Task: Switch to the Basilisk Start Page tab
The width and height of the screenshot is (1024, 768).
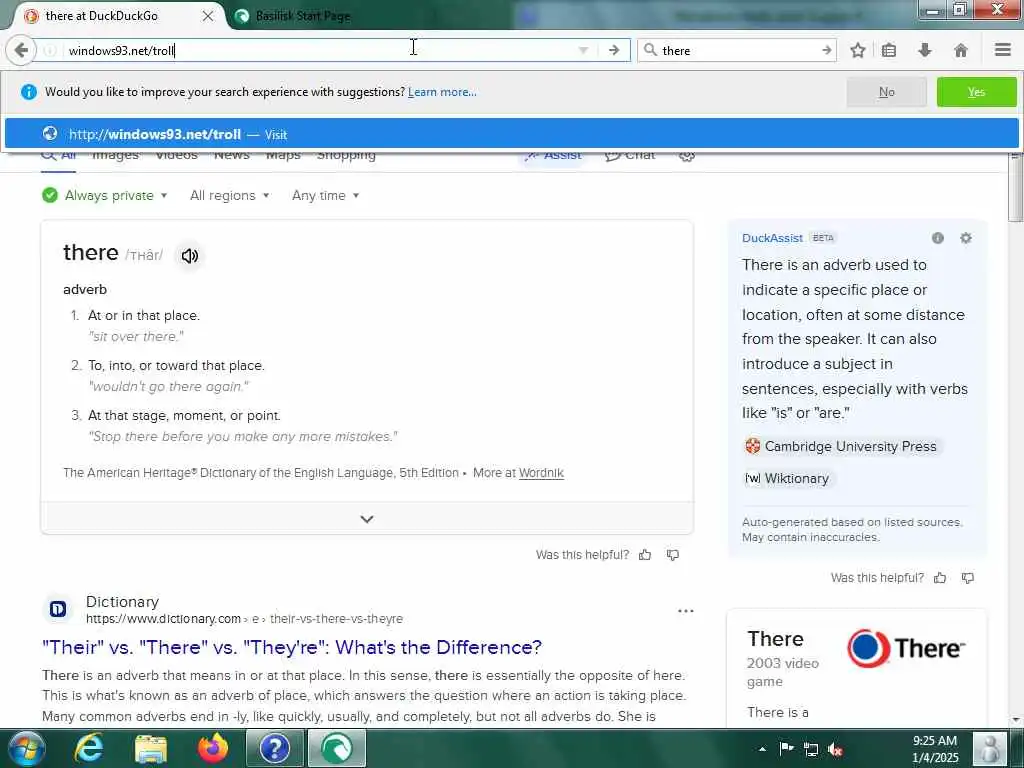Action: click(302, 16)
